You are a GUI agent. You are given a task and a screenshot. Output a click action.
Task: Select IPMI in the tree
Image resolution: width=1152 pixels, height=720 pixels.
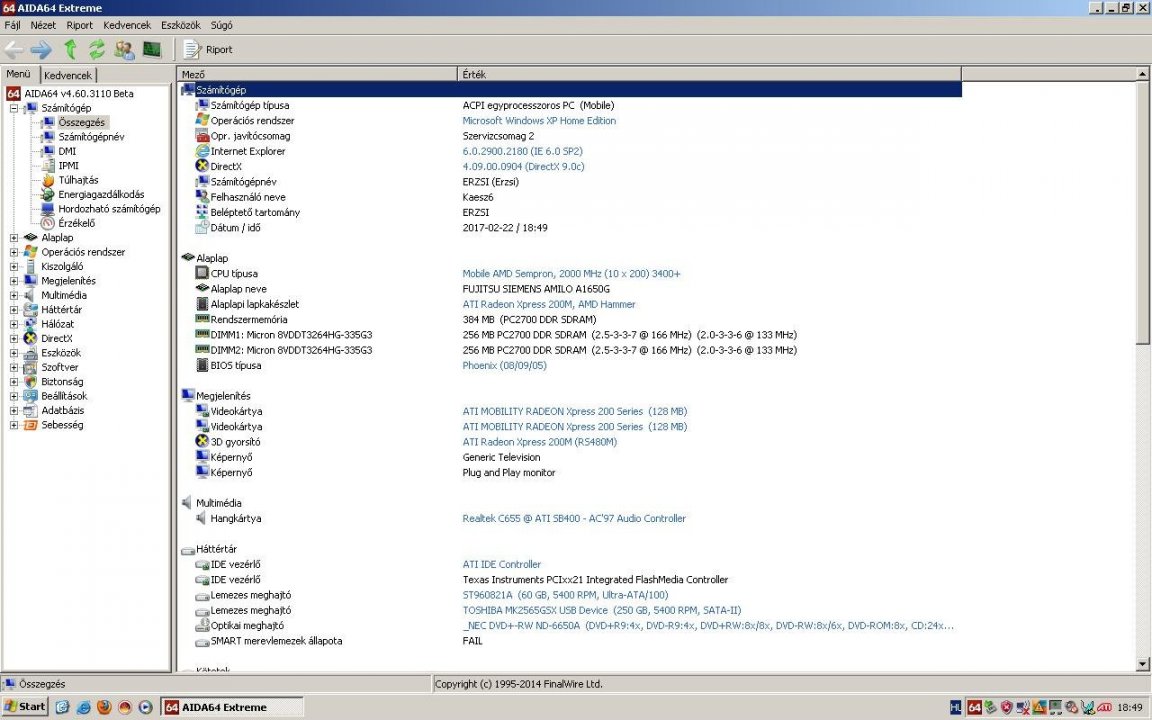click(x=68, y=165)
